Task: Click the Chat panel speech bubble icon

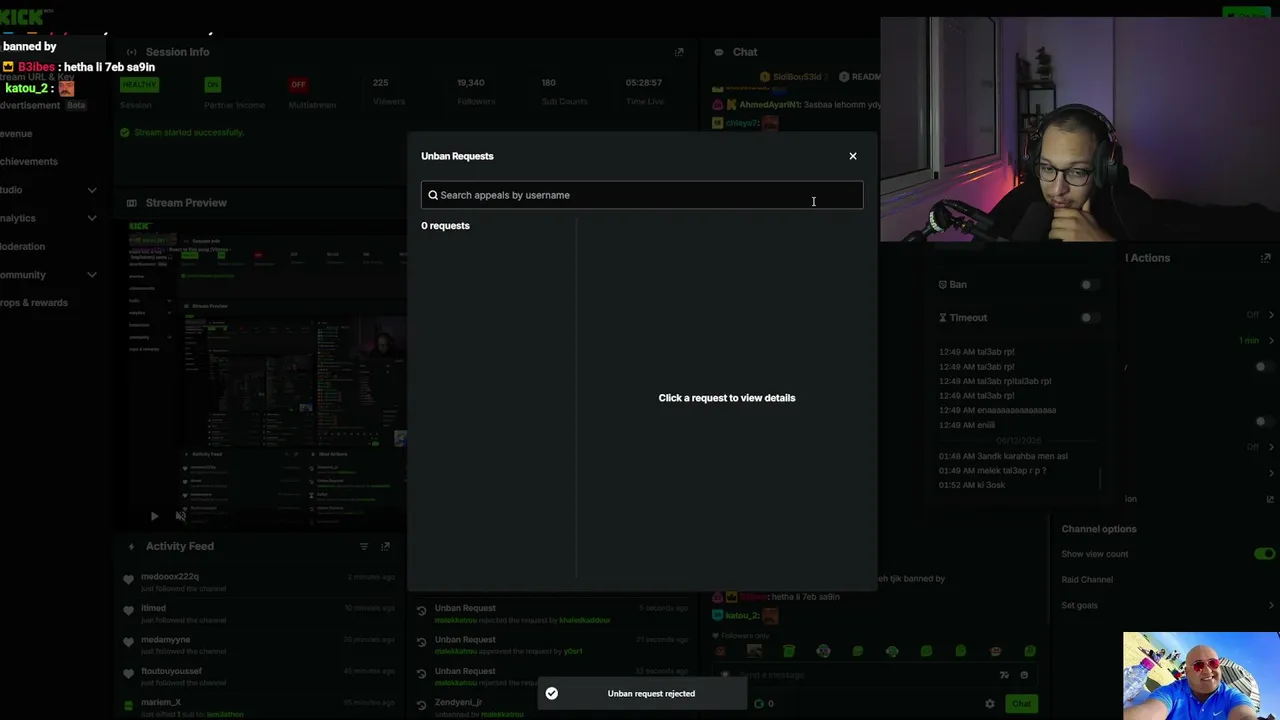Action: (x=718, y=52)
